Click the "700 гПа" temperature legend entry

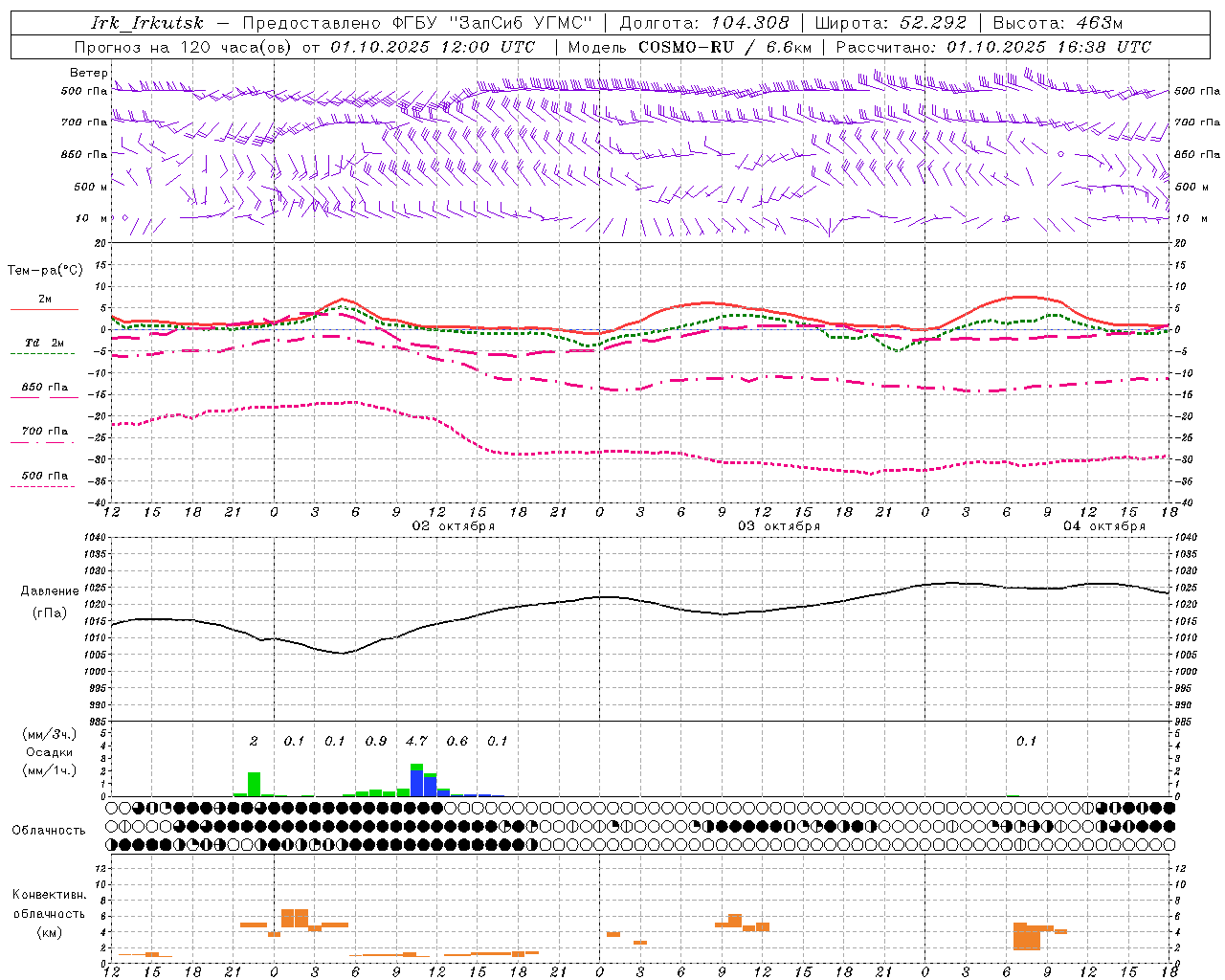pyautogui.click(x=45, y=432)
